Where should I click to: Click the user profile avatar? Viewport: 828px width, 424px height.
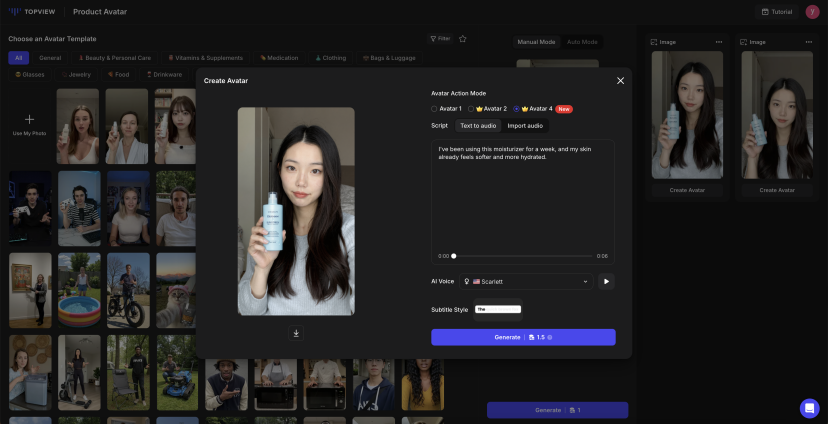[x=811, y=12]
